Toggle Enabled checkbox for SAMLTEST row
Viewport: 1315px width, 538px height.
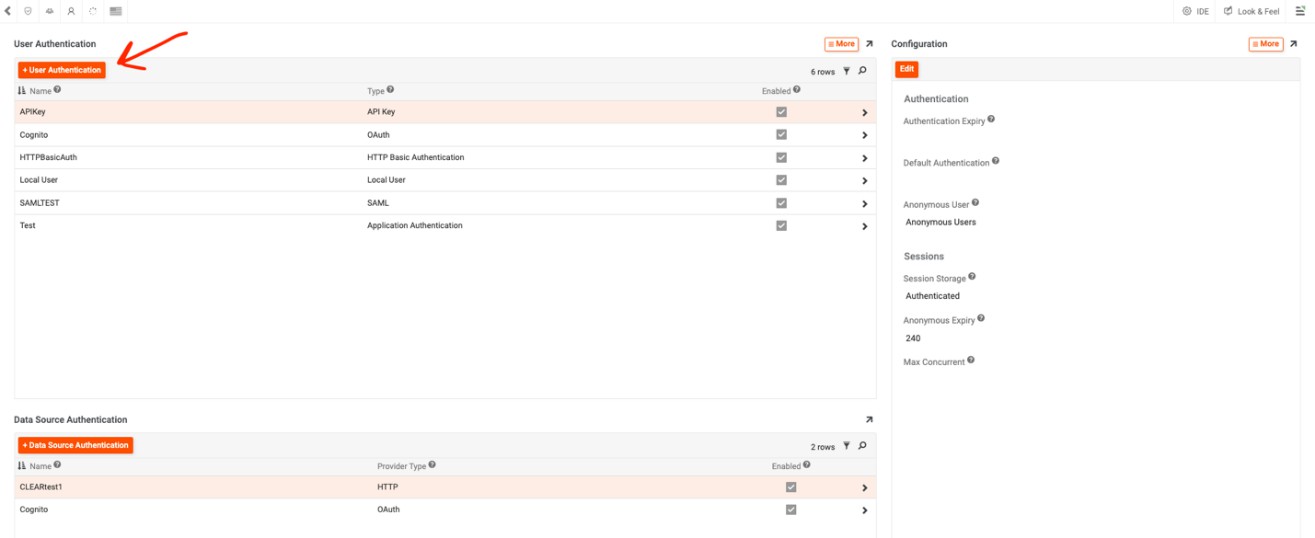pyautogui.click(x=781, y=203)
